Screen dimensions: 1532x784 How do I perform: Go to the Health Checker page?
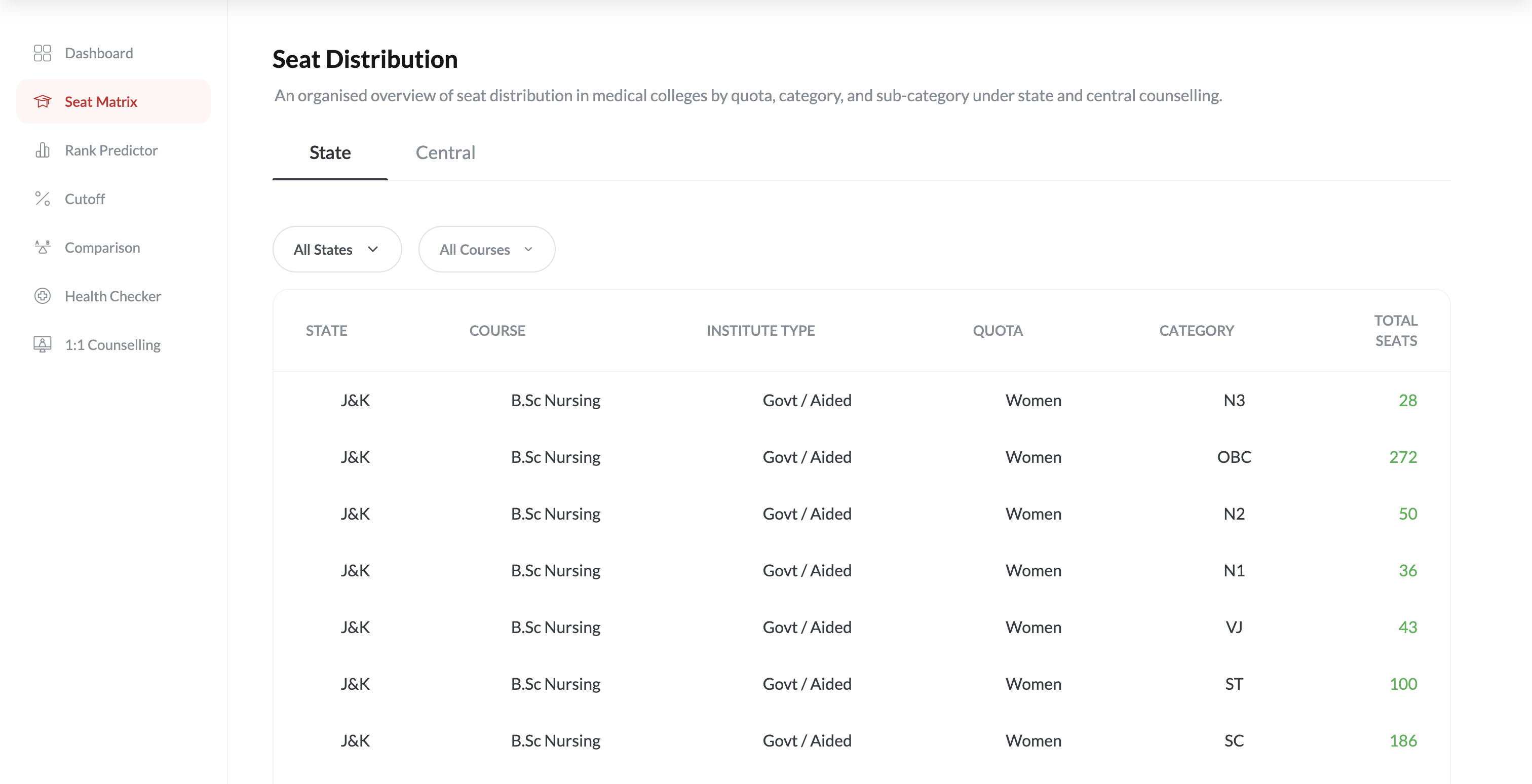(112, 296)
